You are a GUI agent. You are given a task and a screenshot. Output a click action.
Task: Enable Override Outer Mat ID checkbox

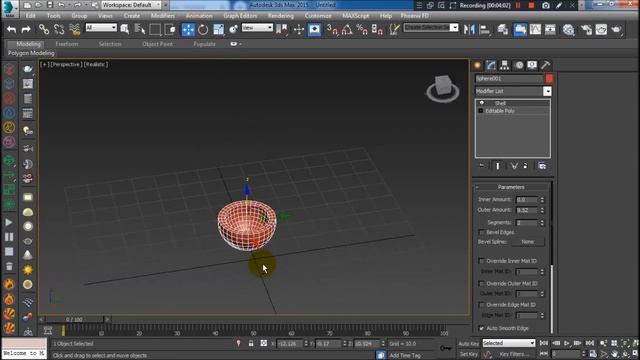482,283
